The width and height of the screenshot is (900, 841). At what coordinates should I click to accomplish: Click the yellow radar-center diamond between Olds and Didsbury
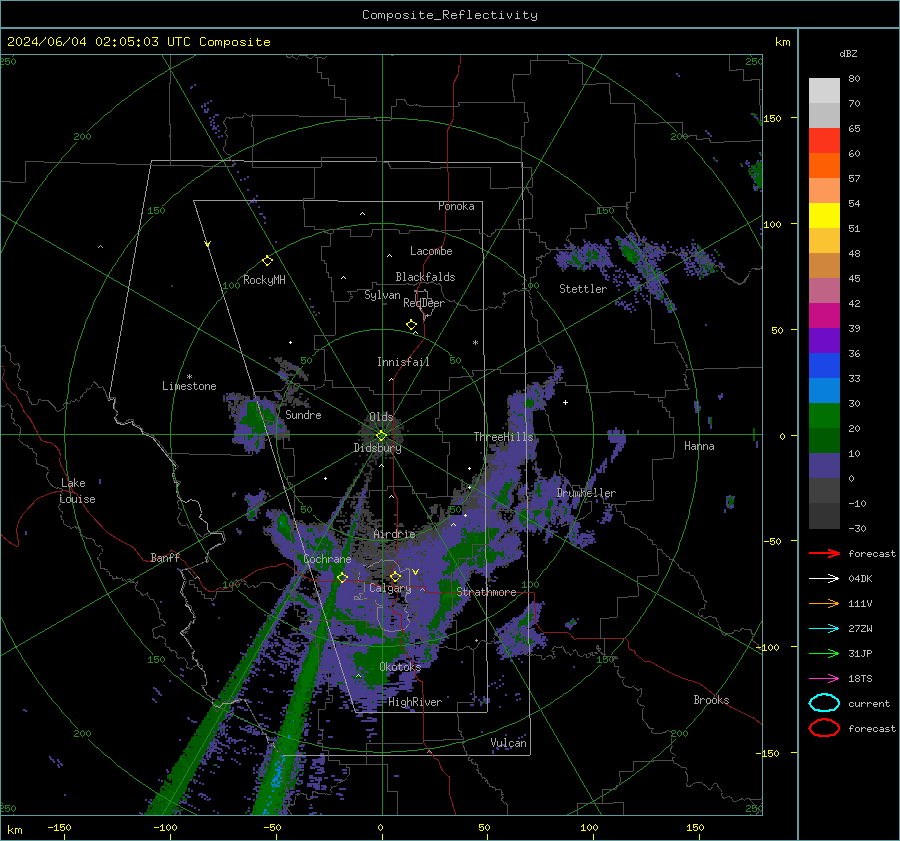[381, 435]
